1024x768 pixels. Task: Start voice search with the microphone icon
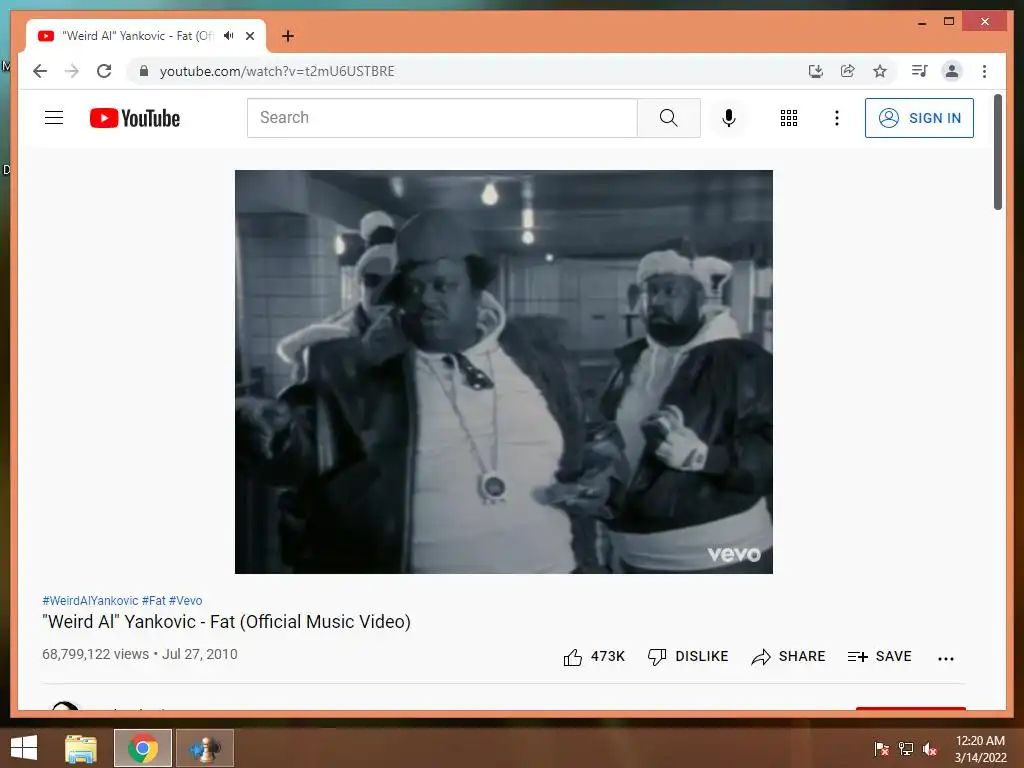[729, 118]
